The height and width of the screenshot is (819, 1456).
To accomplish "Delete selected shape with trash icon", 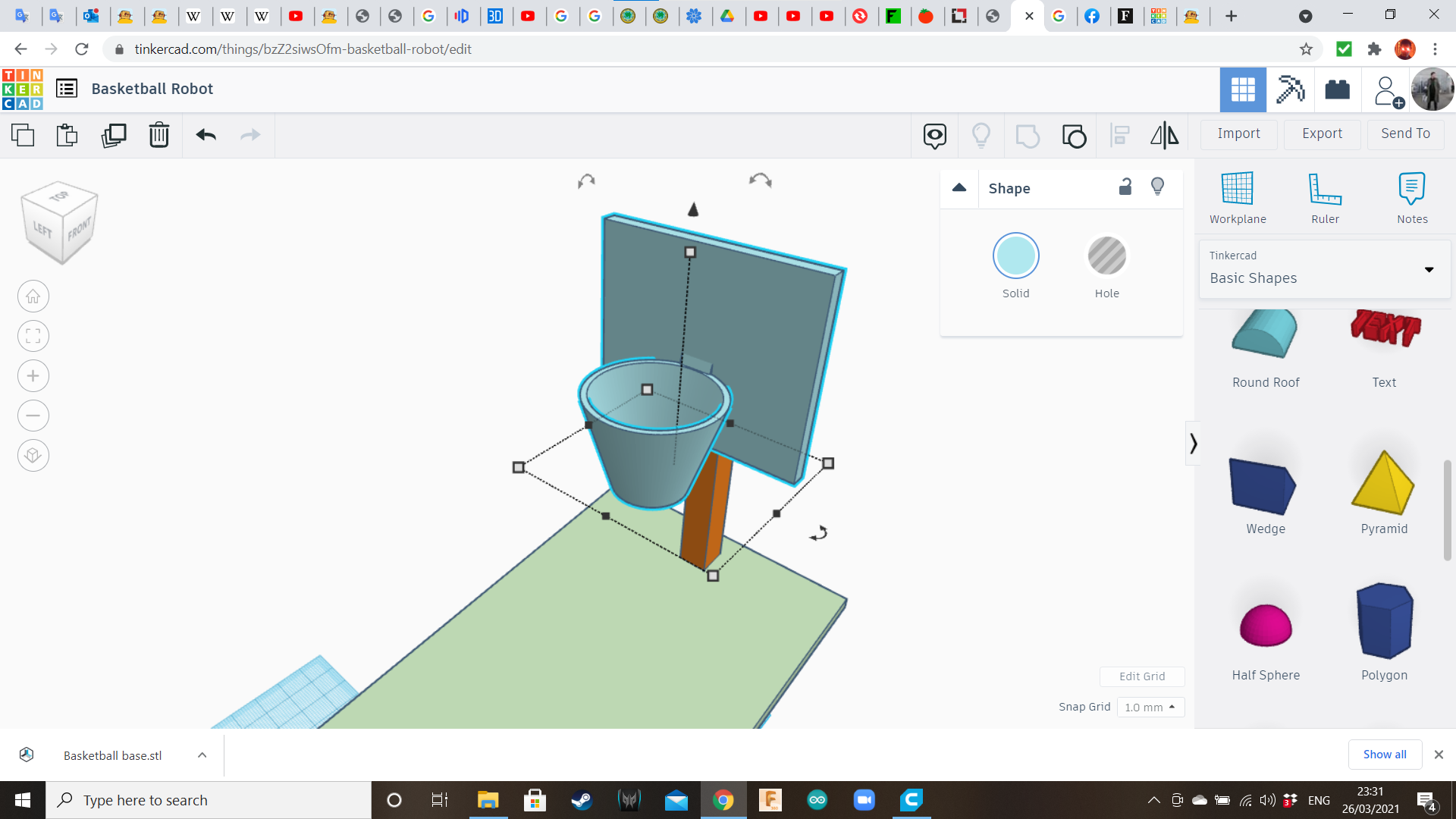I will [158, 136].
